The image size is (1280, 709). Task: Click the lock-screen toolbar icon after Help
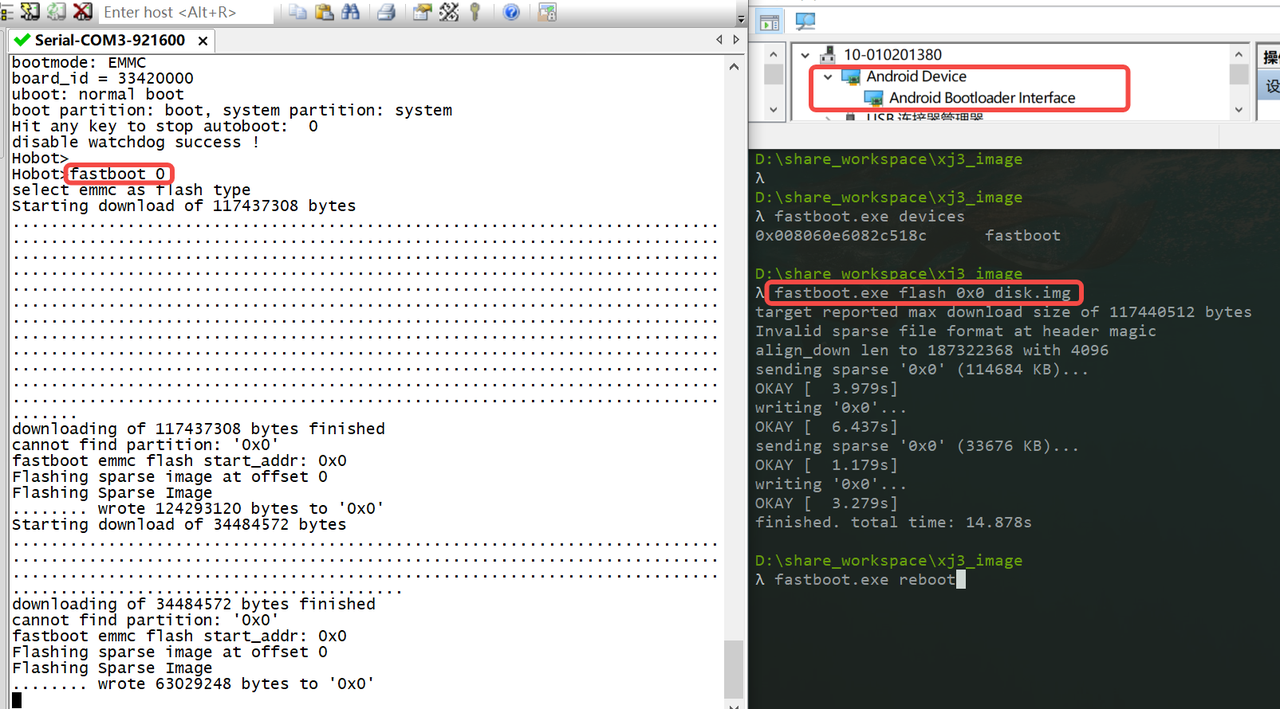[547, 12]
